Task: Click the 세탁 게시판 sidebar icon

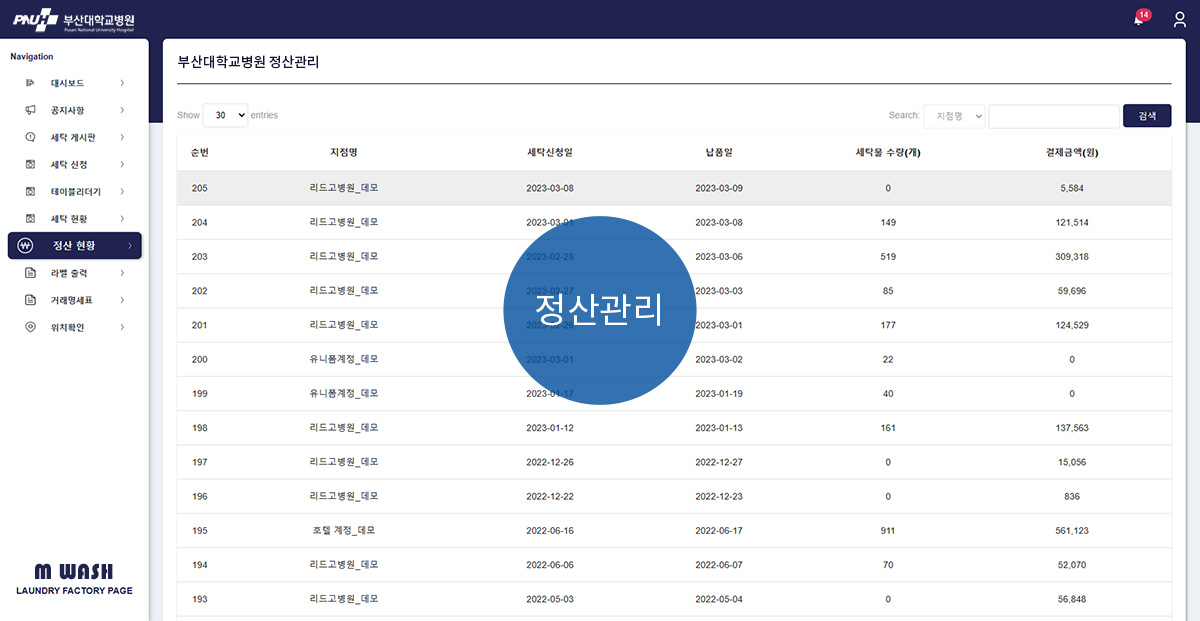Action: click(x=30, y=137)
